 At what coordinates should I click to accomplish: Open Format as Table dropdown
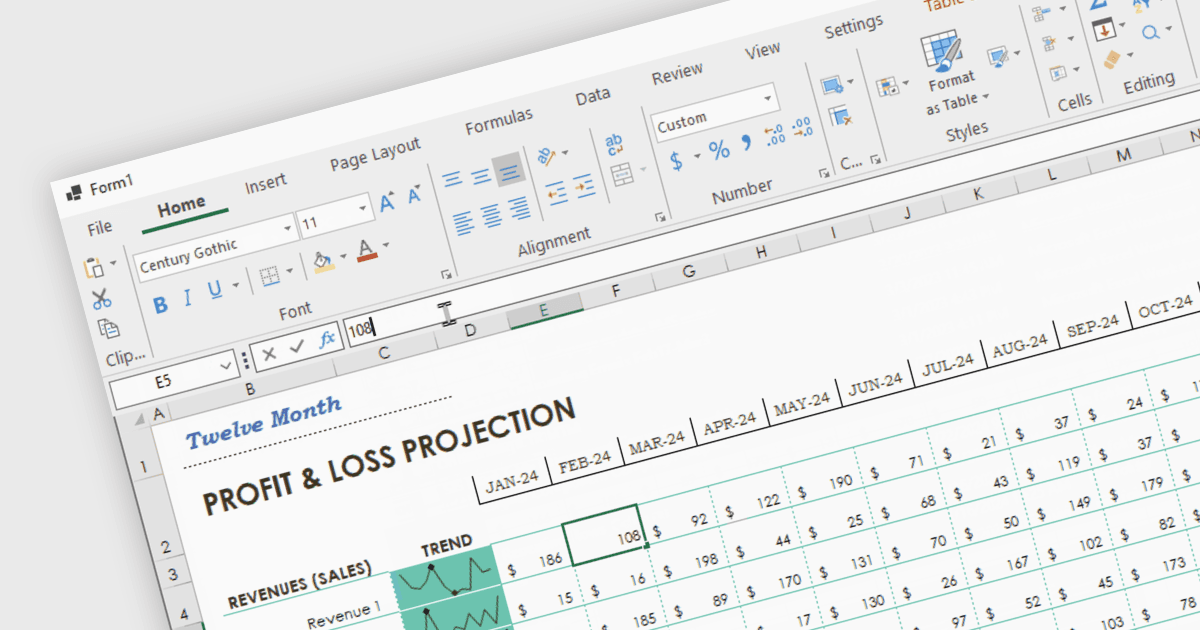(985, 96)
